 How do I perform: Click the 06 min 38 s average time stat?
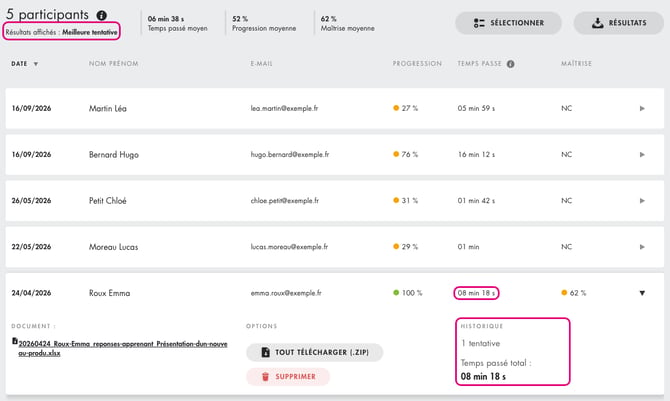(x=177, y=24)
